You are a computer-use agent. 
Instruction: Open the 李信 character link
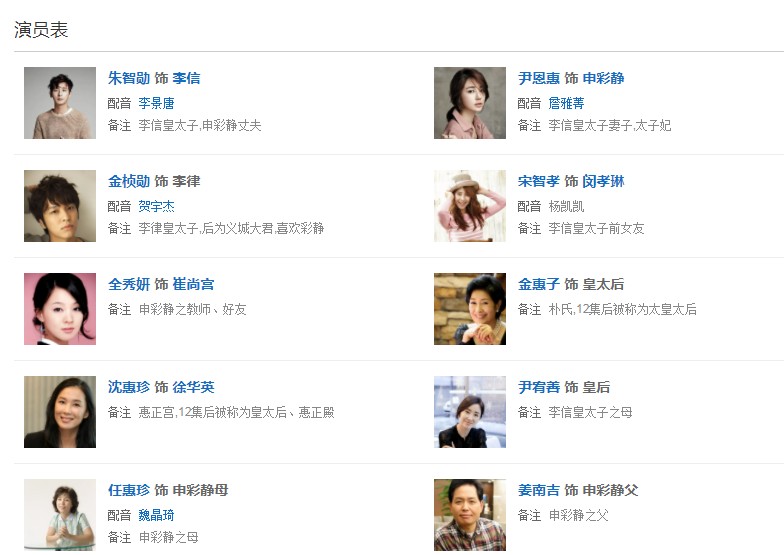pyautogui.click(x=186, y=78)
